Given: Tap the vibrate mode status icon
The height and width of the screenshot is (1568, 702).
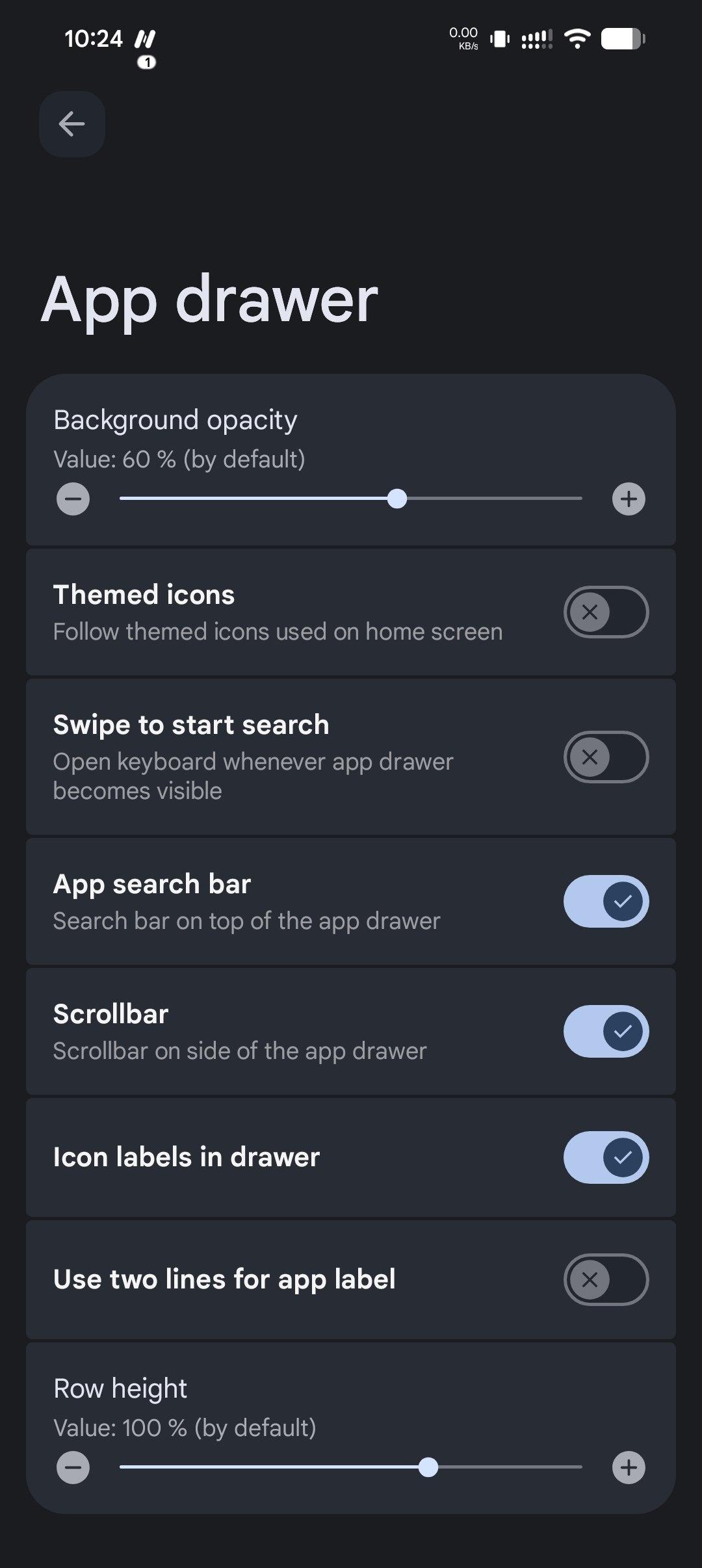Looking at the screenshot, I should point(499,39).
